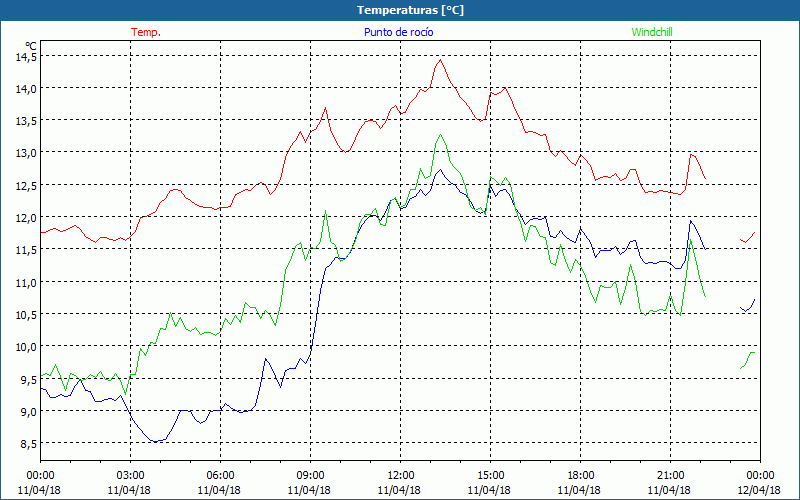The image size is (800, 500).
Task: Click the 13,0 y-axis value
Action: [x=26, y=153]
